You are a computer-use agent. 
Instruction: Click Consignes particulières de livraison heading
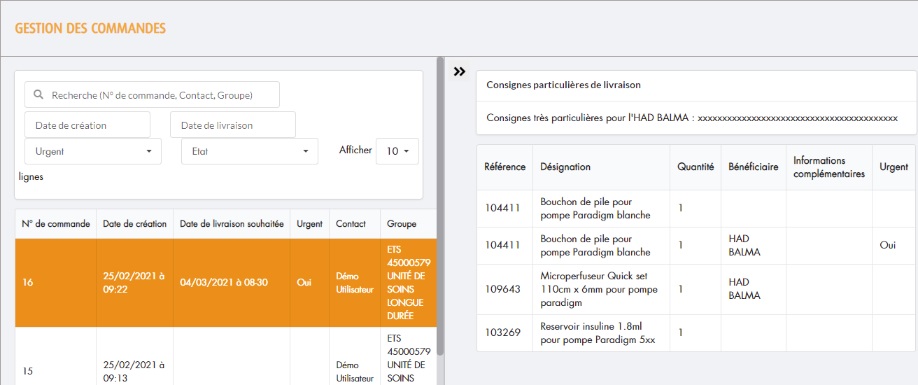click(563, 85)
